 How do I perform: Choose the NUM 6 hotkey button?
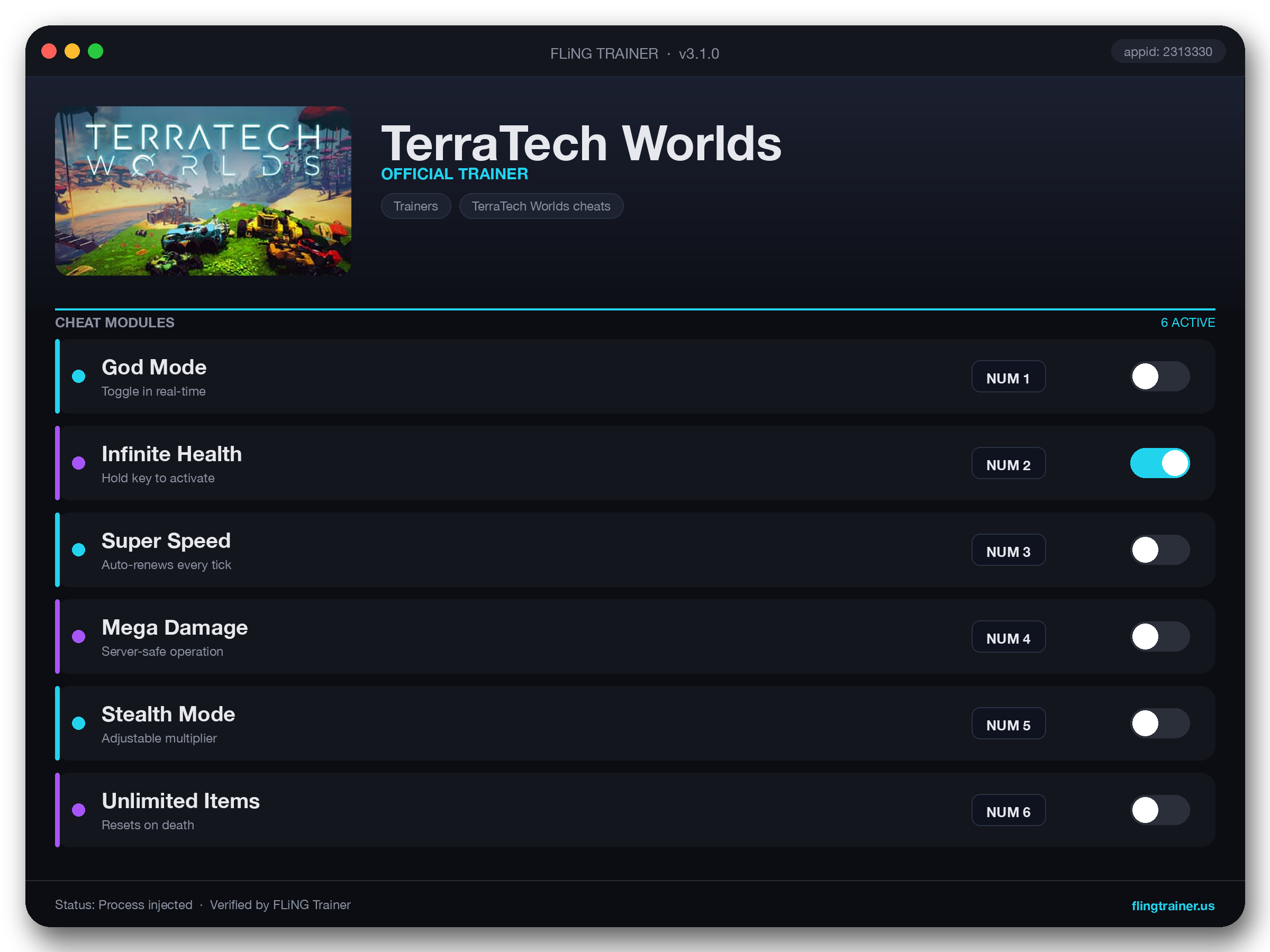1008,810
